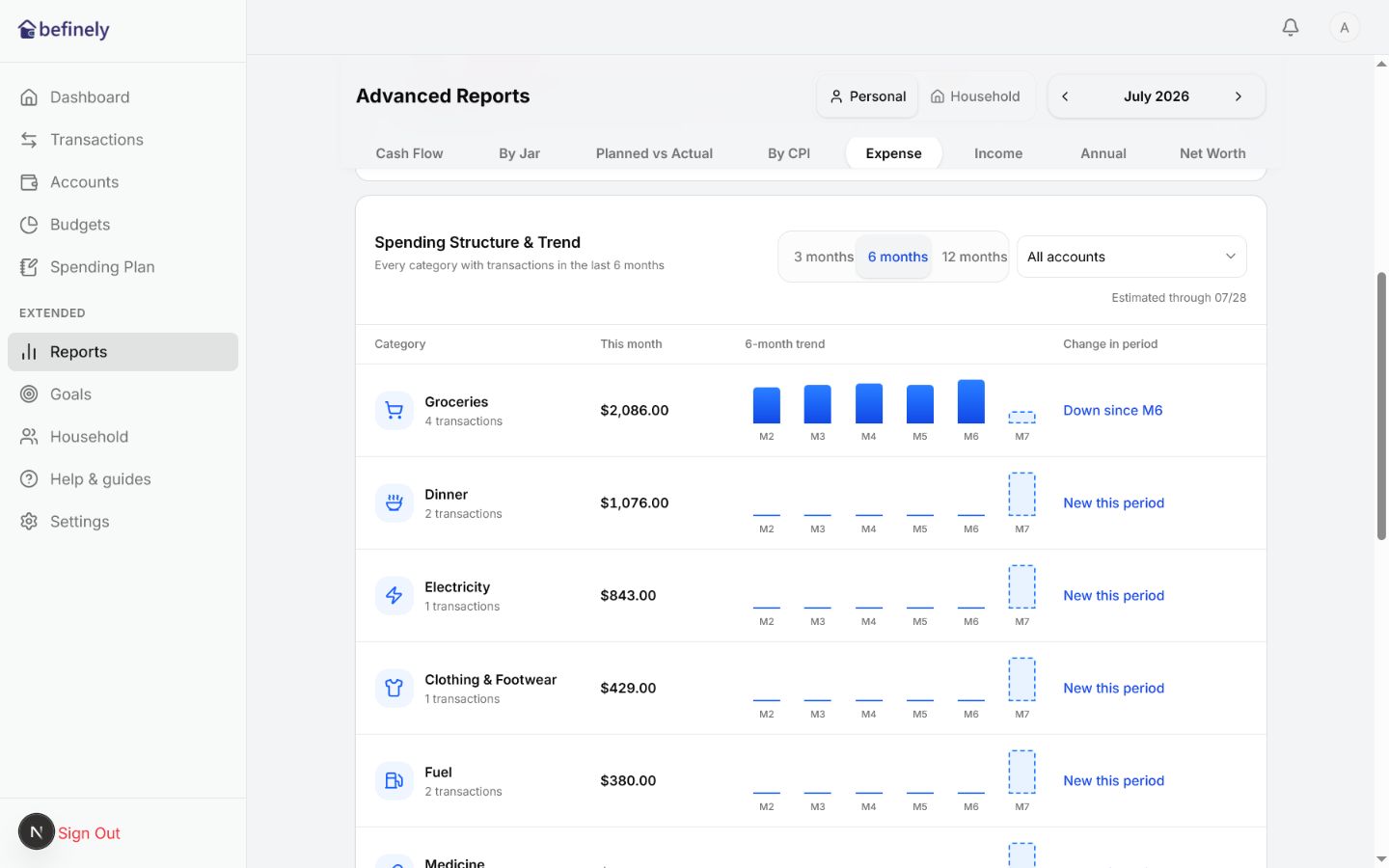Click the 'Change in period' column header
Image resolution: width=1389 pixels, height=868 pixels.
coord(1110,344)
